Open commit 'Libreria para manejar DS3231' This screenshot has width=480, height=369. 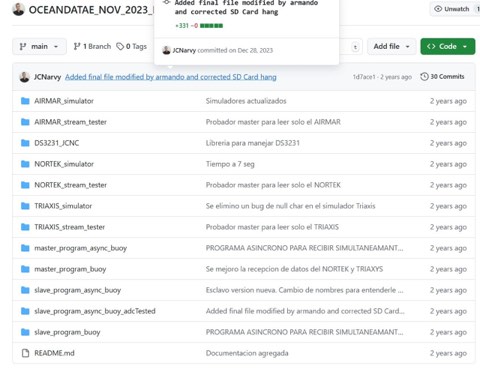click(x=252, y=143)
